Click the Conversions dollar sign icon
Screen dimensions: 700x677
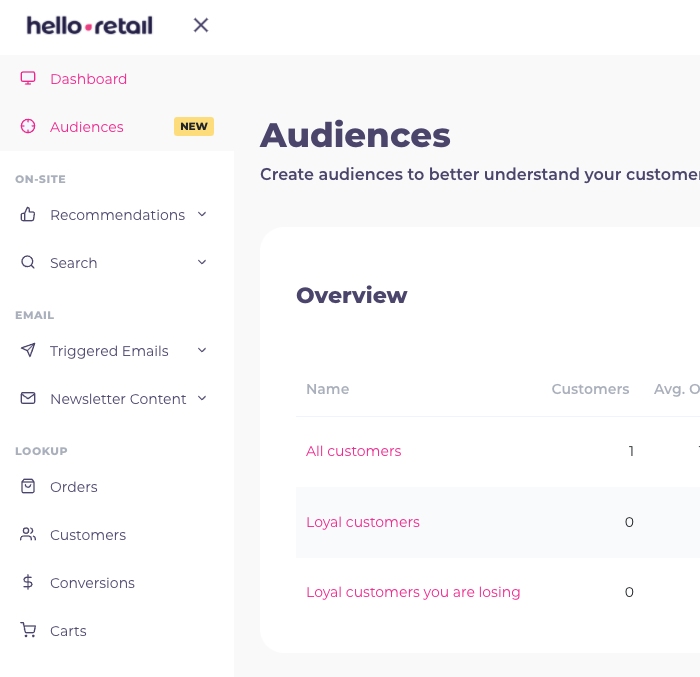(28, 583)
